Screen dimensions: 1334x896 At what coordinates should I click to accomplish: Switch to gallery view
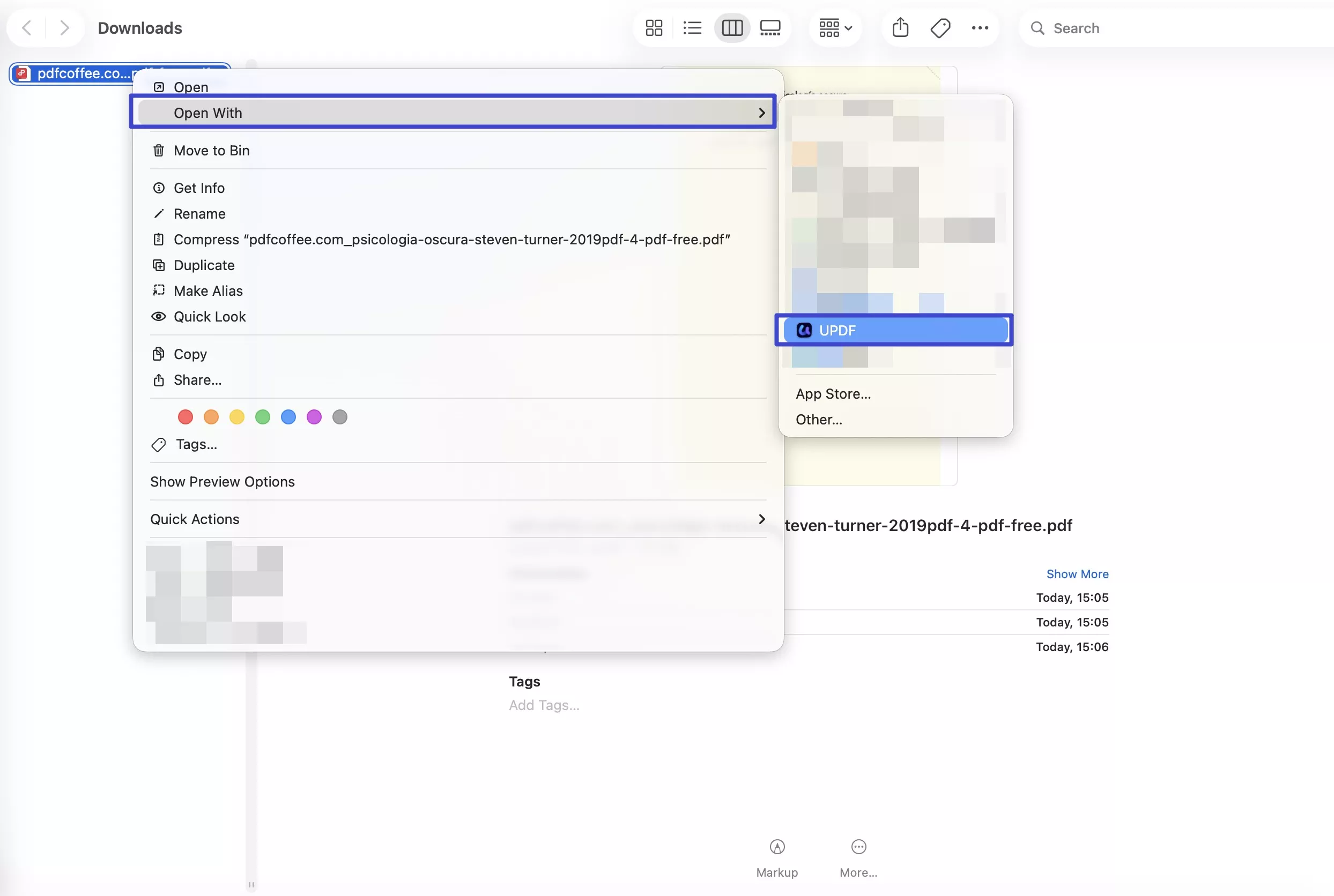point(769,28)
